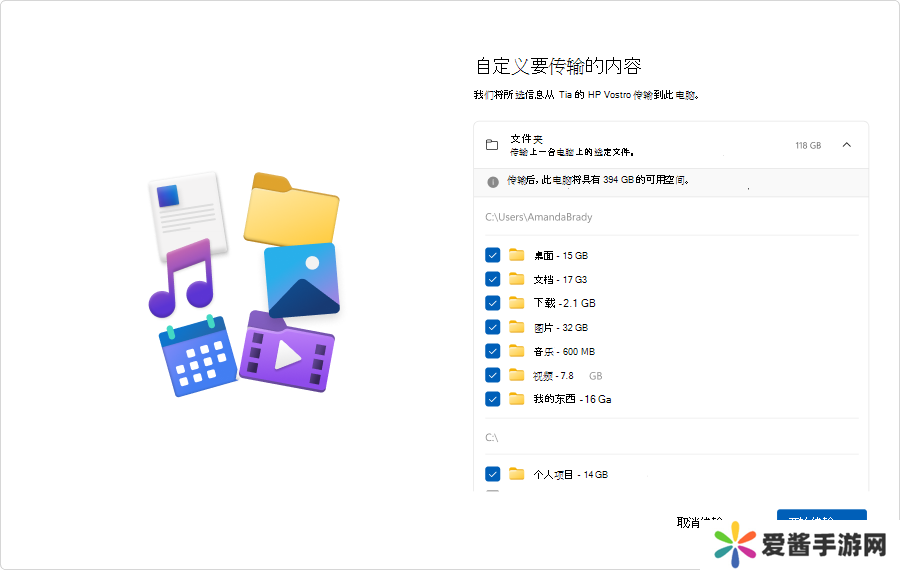
Task: Uncheck the 视频 folder checkbox
Action: [493, 375]
